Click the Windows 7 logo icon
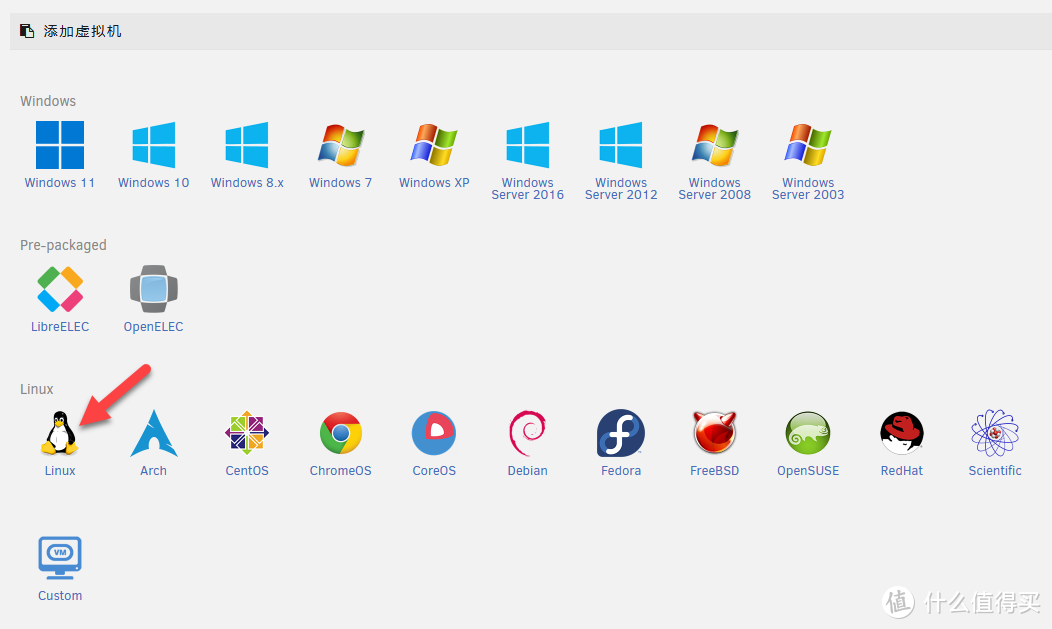Screen dimensions: 1052x629 tap(340, 145)
